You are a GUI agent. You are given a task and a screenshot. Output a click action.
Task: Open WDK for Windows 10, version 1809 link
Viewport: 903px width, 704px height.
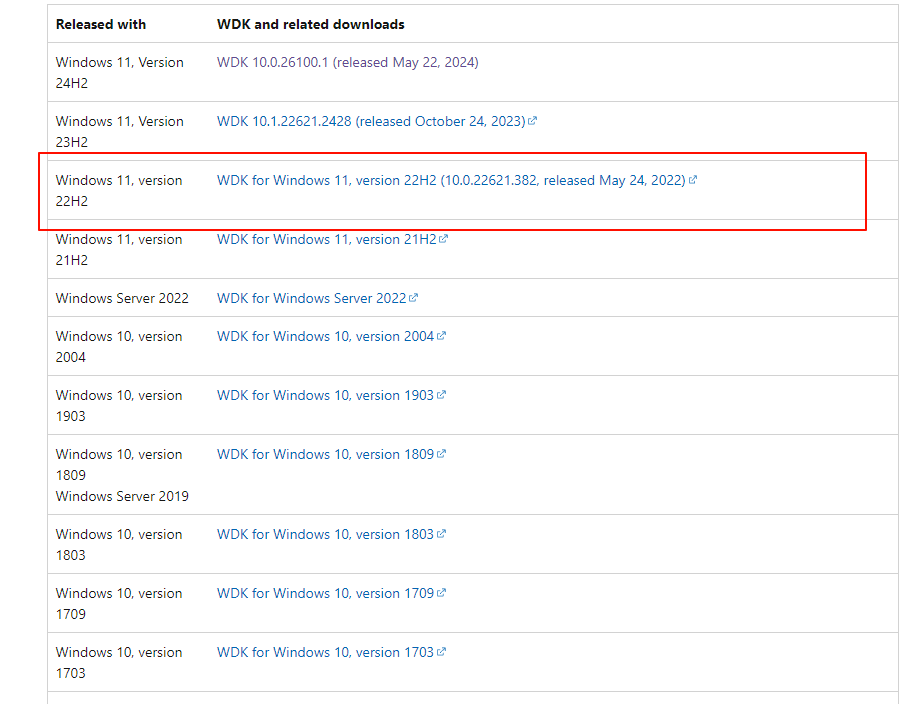(325, 454)
